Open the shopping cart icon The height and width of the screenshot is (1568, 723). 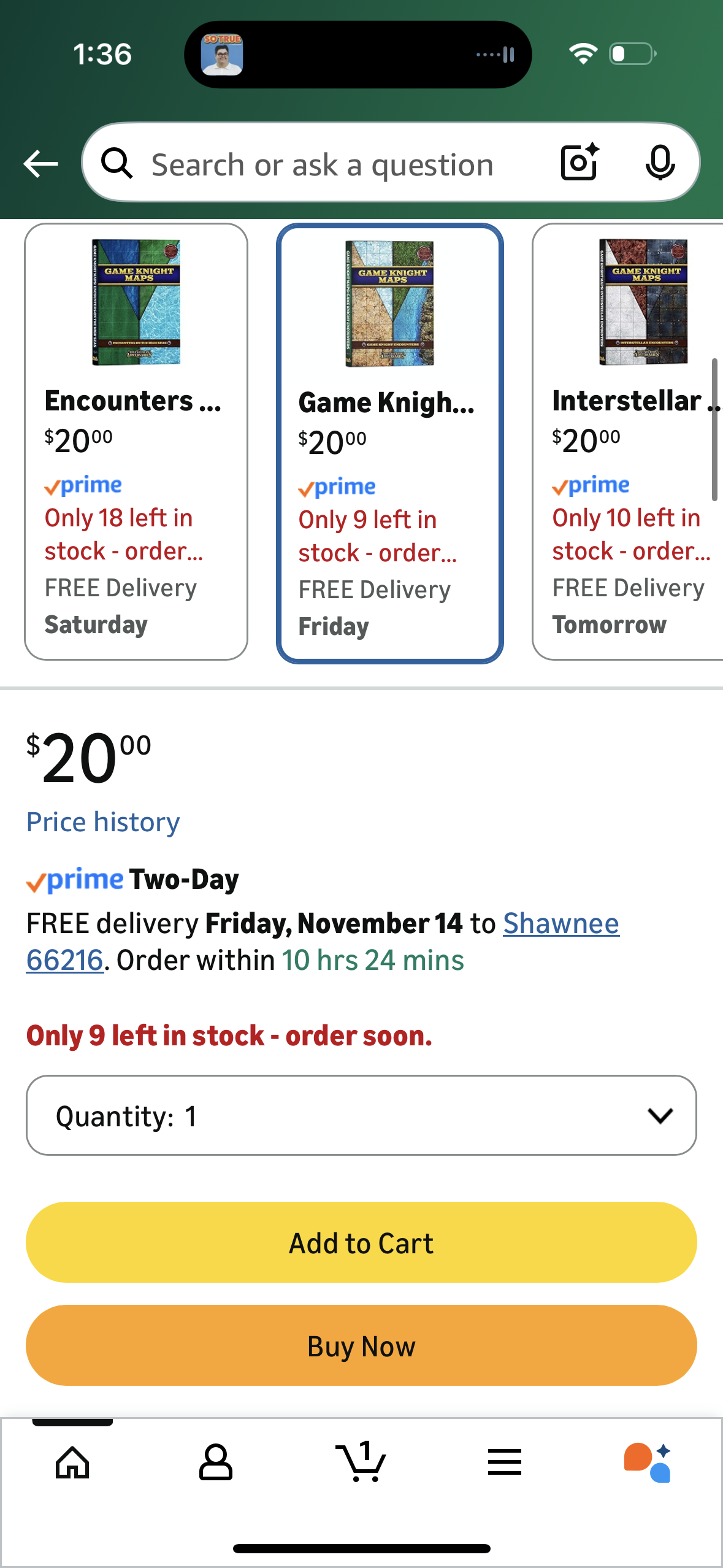tap(361, 1462)
